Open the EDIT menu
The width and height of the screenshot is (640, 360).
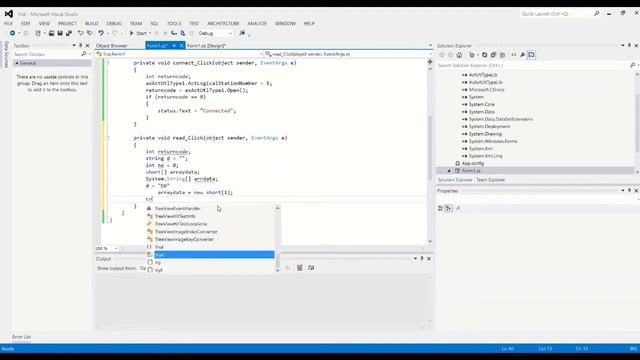(25, 24)
